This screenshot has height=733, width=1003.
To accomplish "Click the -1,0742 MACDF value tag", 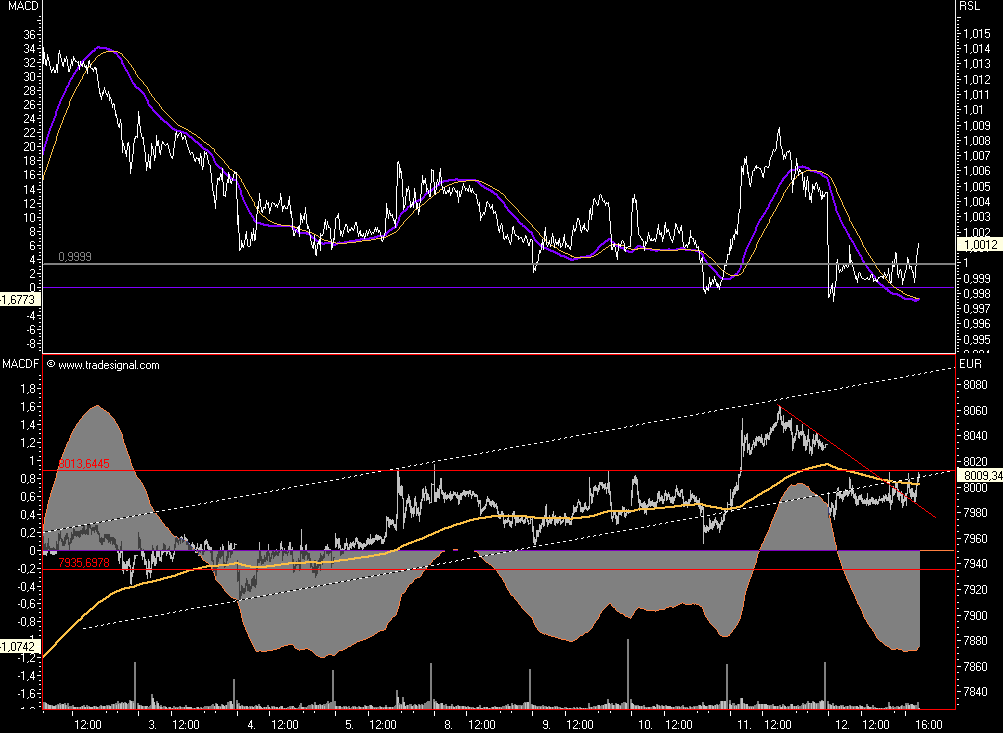I will [x=20, y=647].
